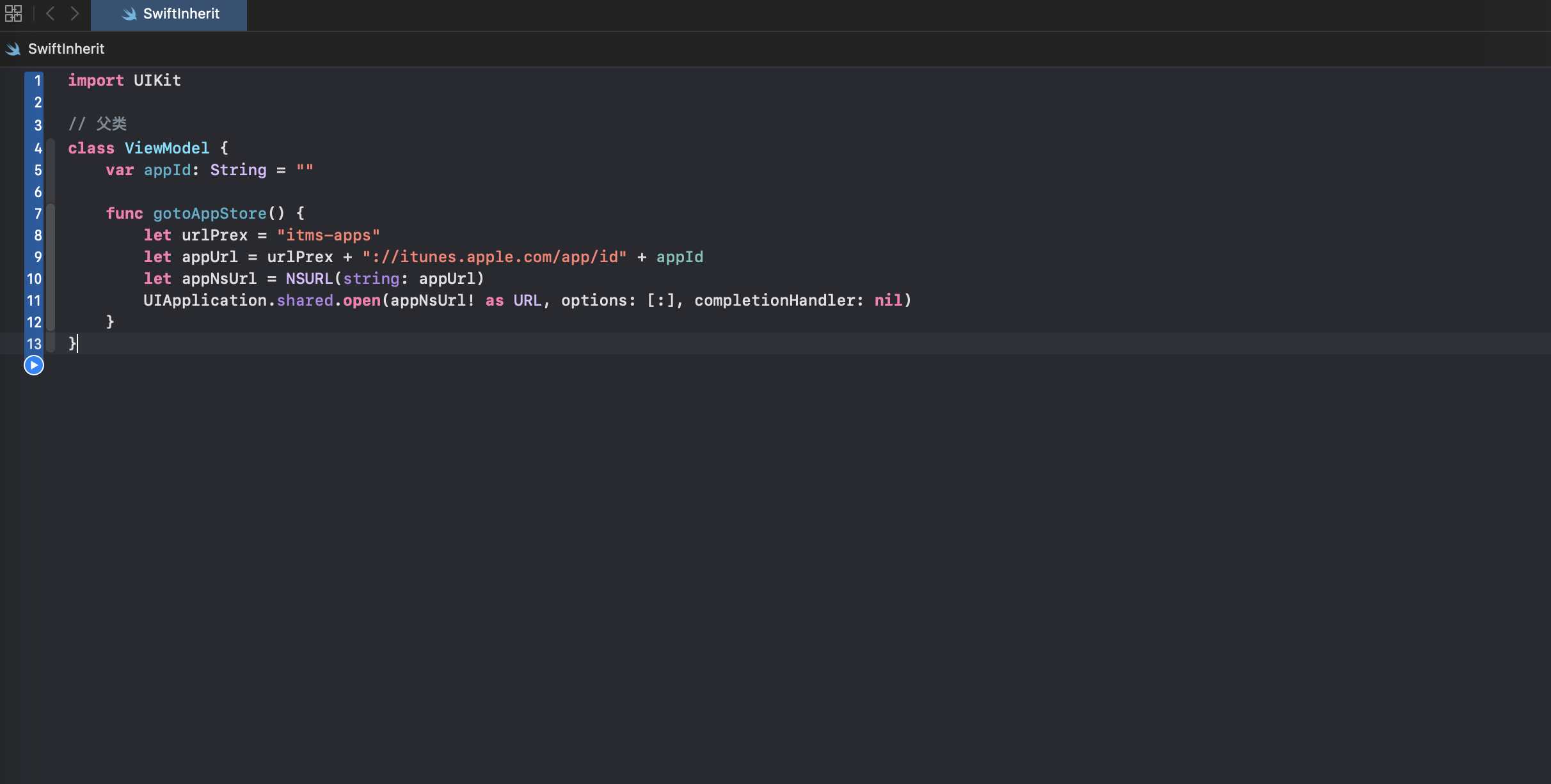Click line number 11 in the gutter
This screenshot has height=784, width=1551.
[34, 301]
